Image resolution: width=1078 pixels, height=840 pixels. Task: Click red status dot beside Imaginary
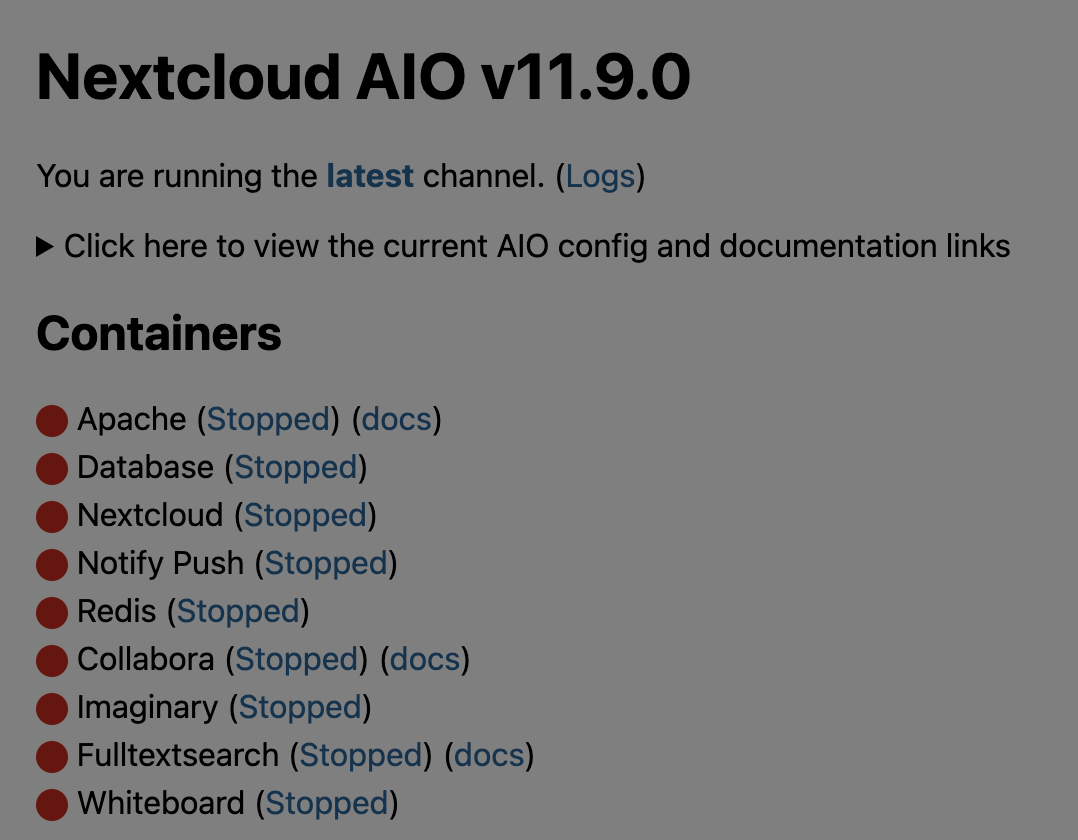pos(52,709)
